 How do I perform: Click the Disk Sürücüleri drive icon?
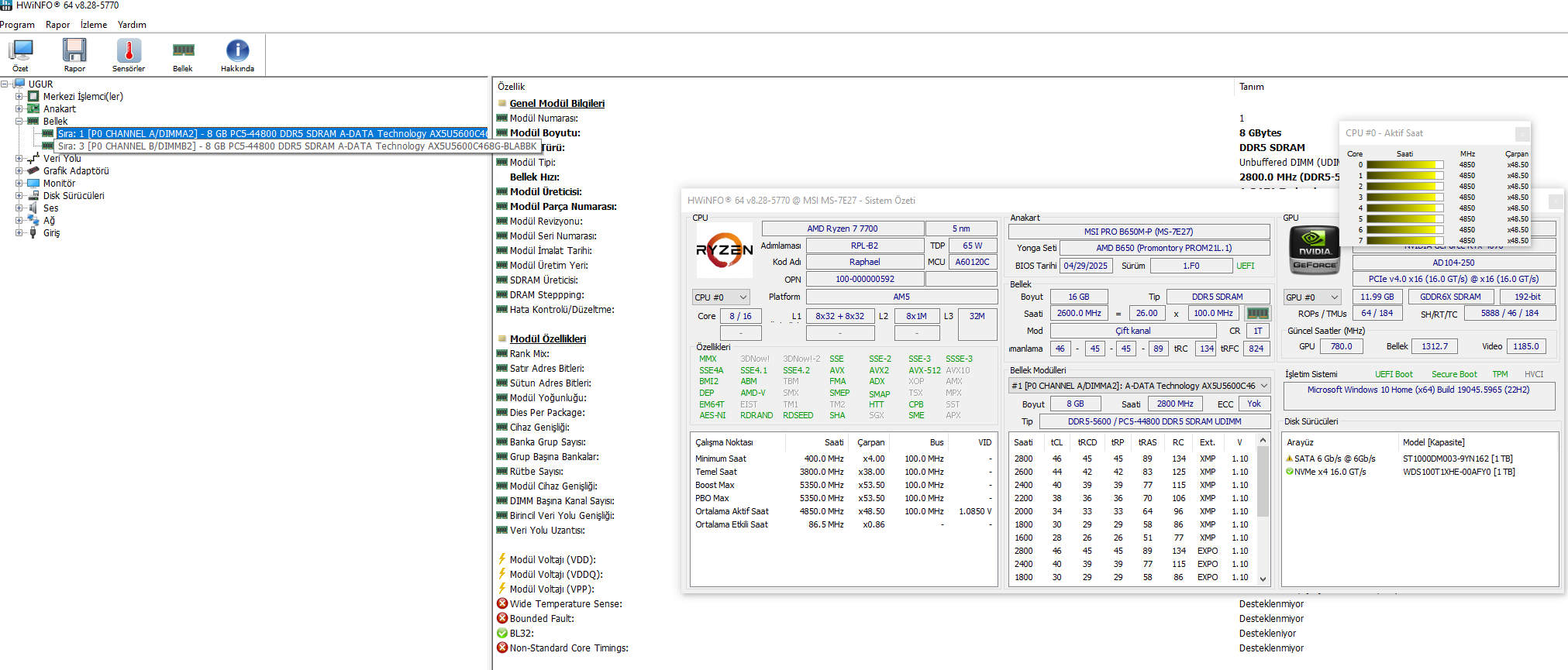coord(33,195)
